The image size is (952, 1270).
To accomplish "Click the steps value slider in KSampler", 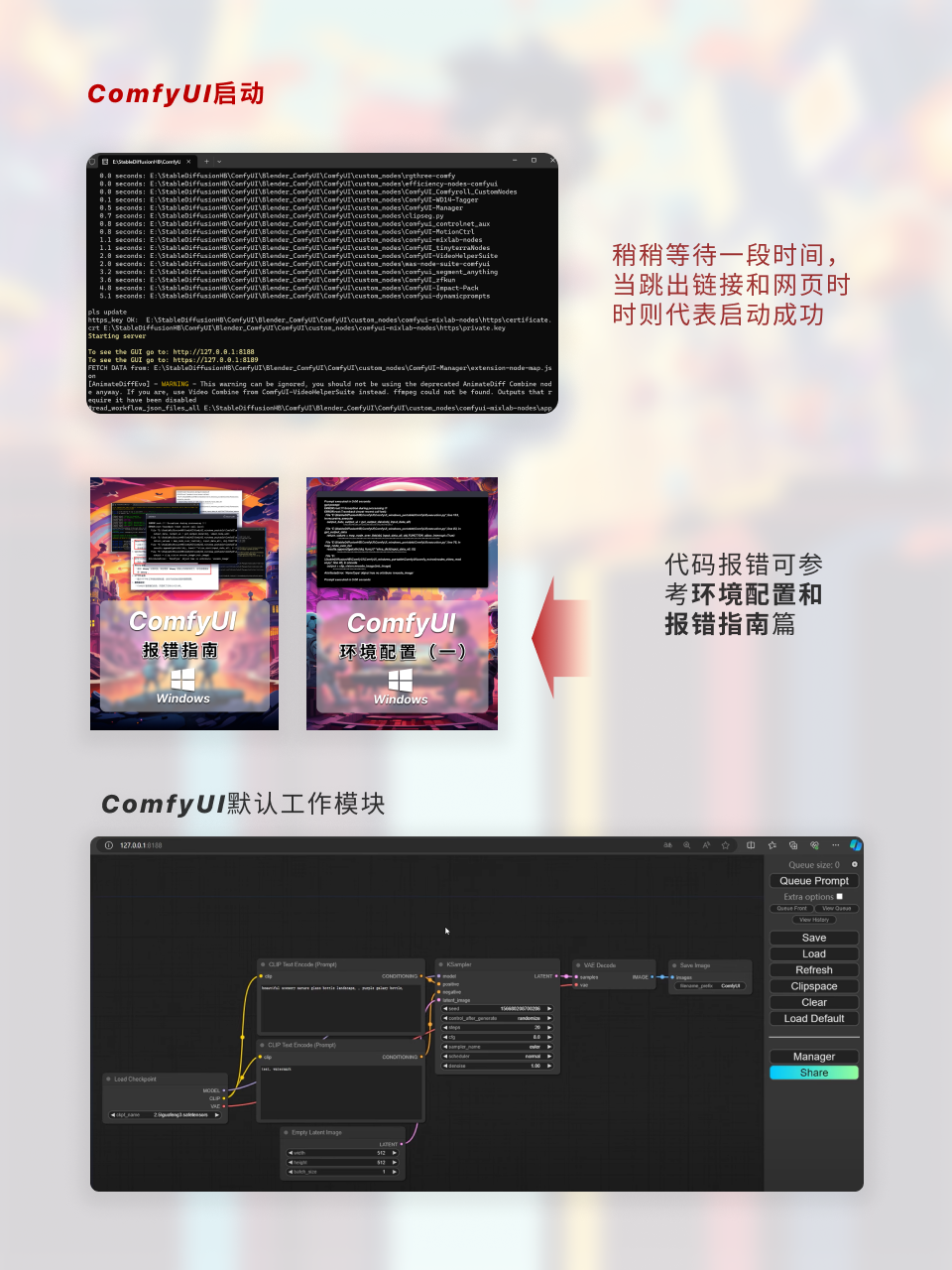I will (x=498, y=1028).
